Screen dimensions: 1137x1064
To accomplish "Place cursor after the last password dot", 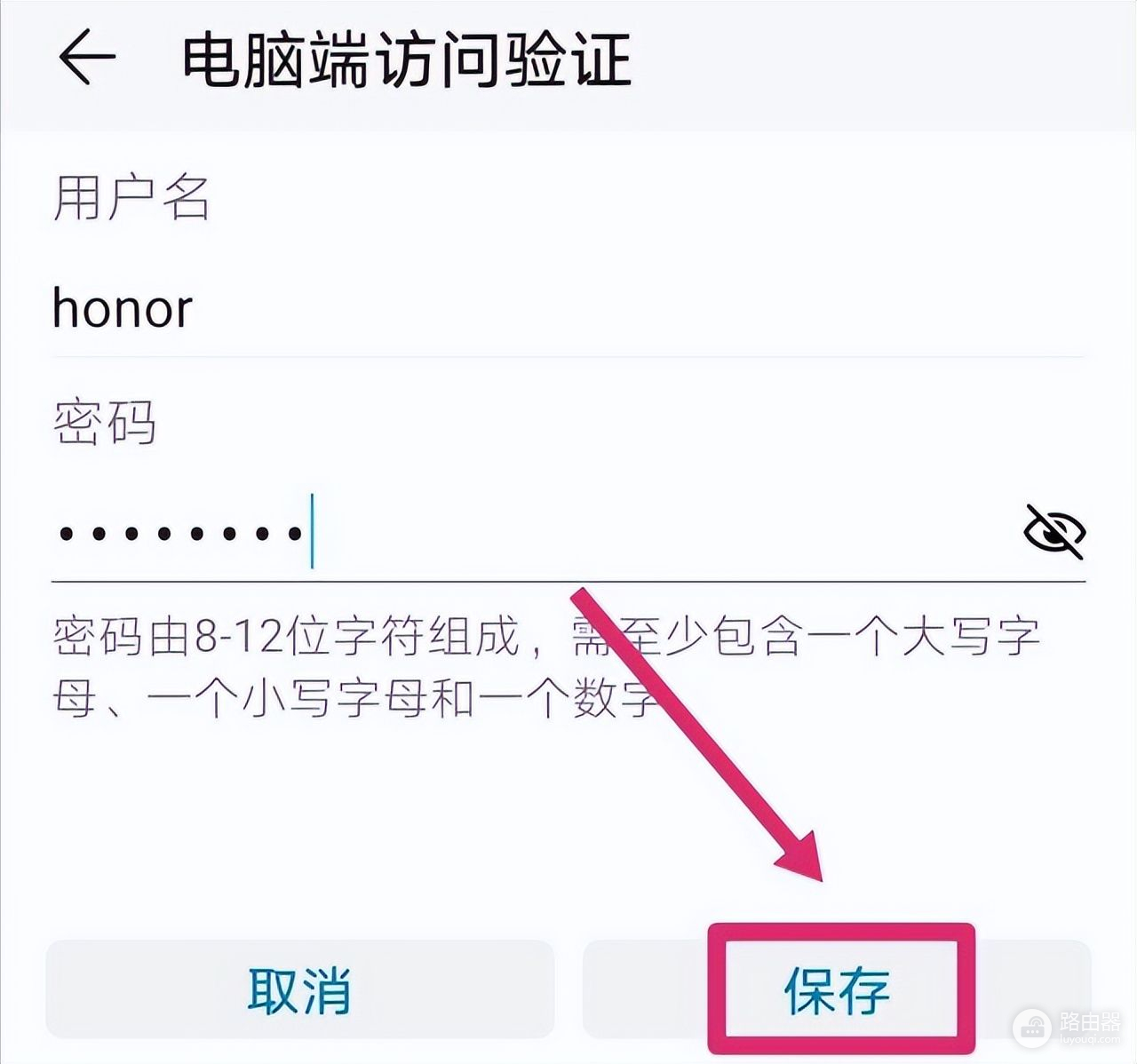I will point(308,533).
